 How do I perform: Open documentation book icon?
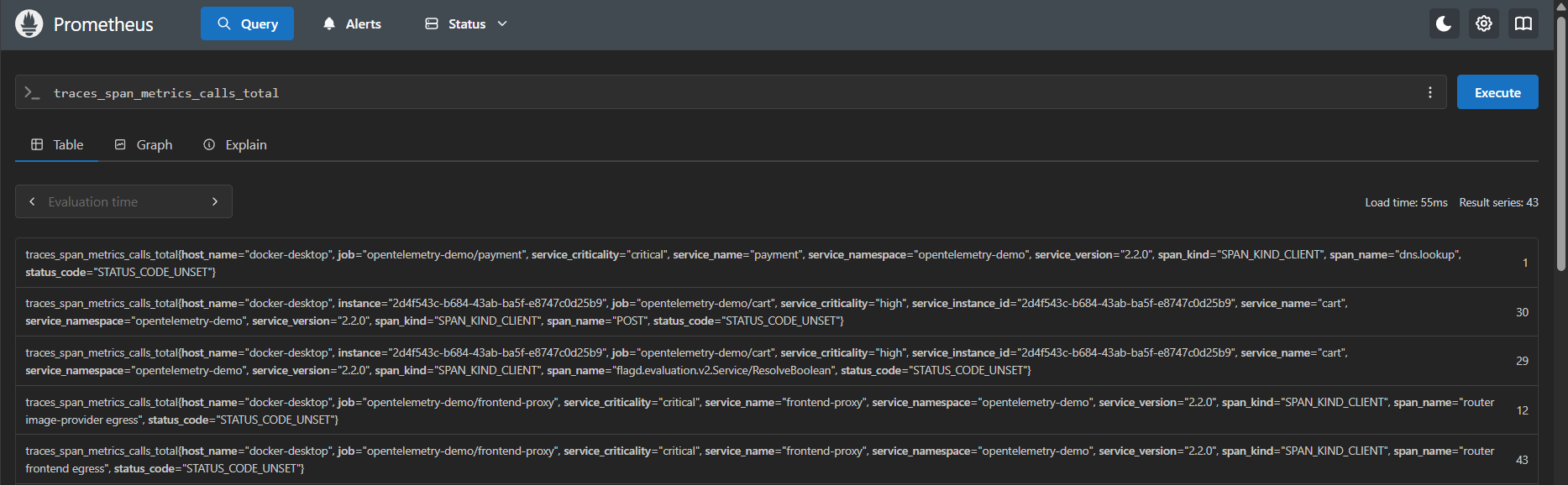pos(1523,23)
